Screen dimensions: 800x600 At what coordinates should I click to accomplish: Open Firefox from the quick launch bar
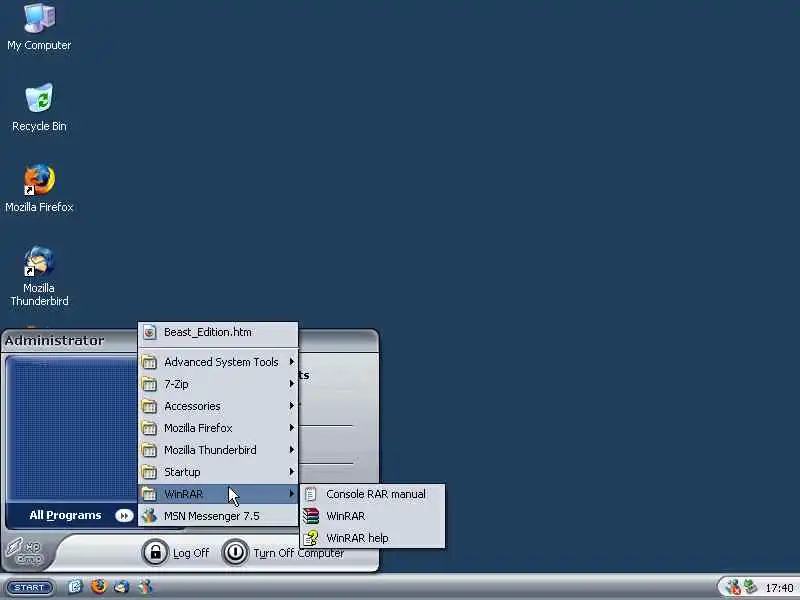tap(98, 586)
